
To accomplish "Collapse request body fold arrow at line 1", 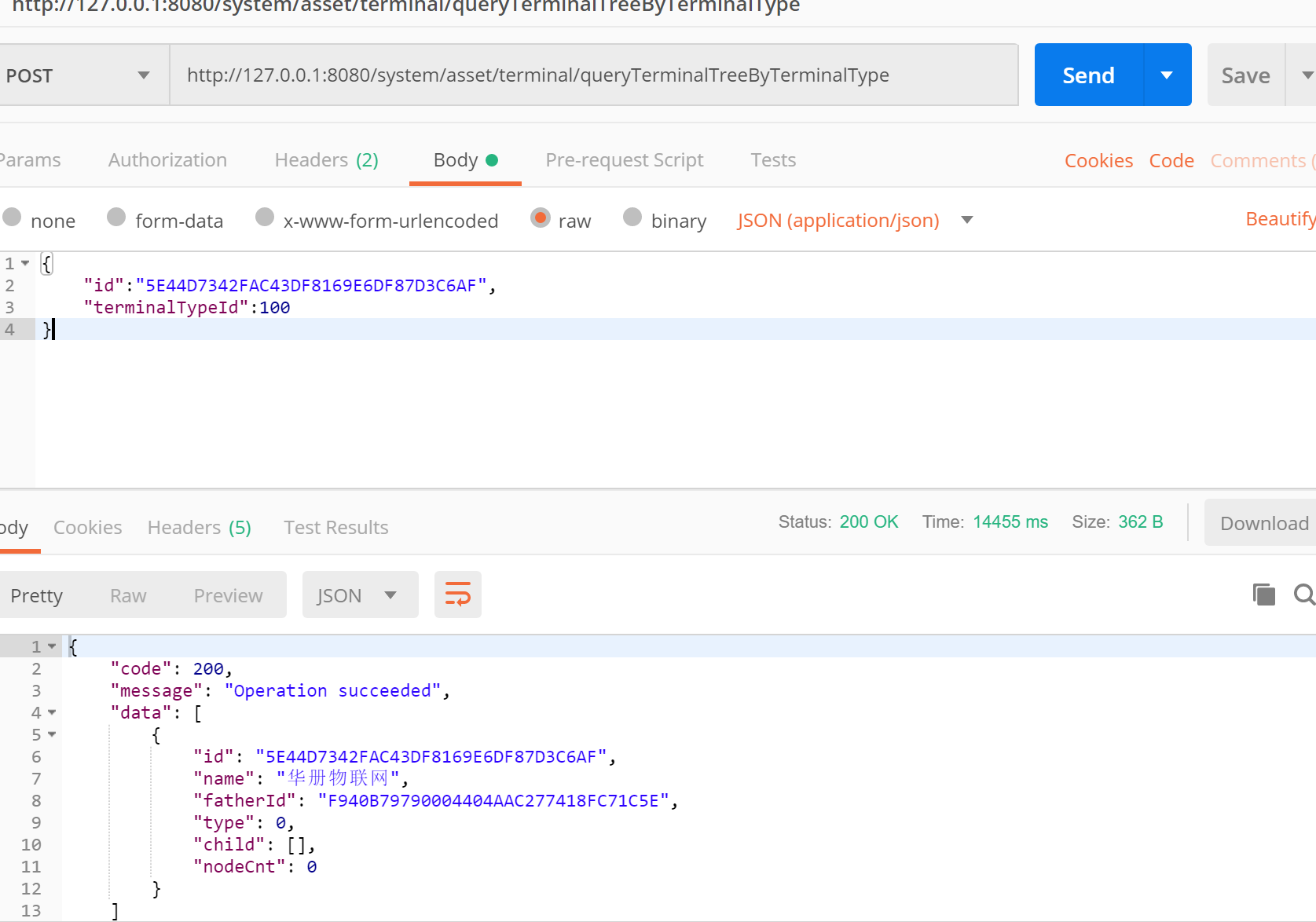I will [x=25, y=263].
